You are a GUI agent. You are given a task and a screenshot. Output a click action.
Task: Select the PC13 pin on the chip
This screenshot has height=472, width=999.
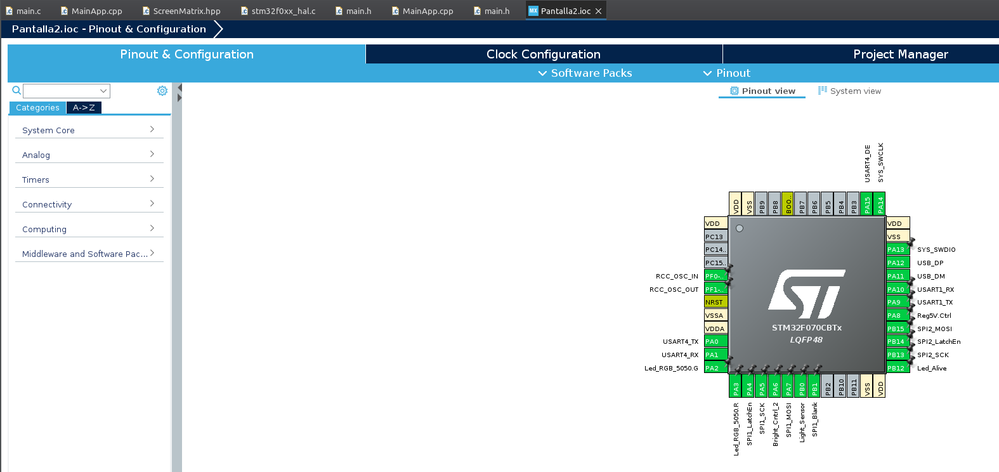[x=715, y=236]
